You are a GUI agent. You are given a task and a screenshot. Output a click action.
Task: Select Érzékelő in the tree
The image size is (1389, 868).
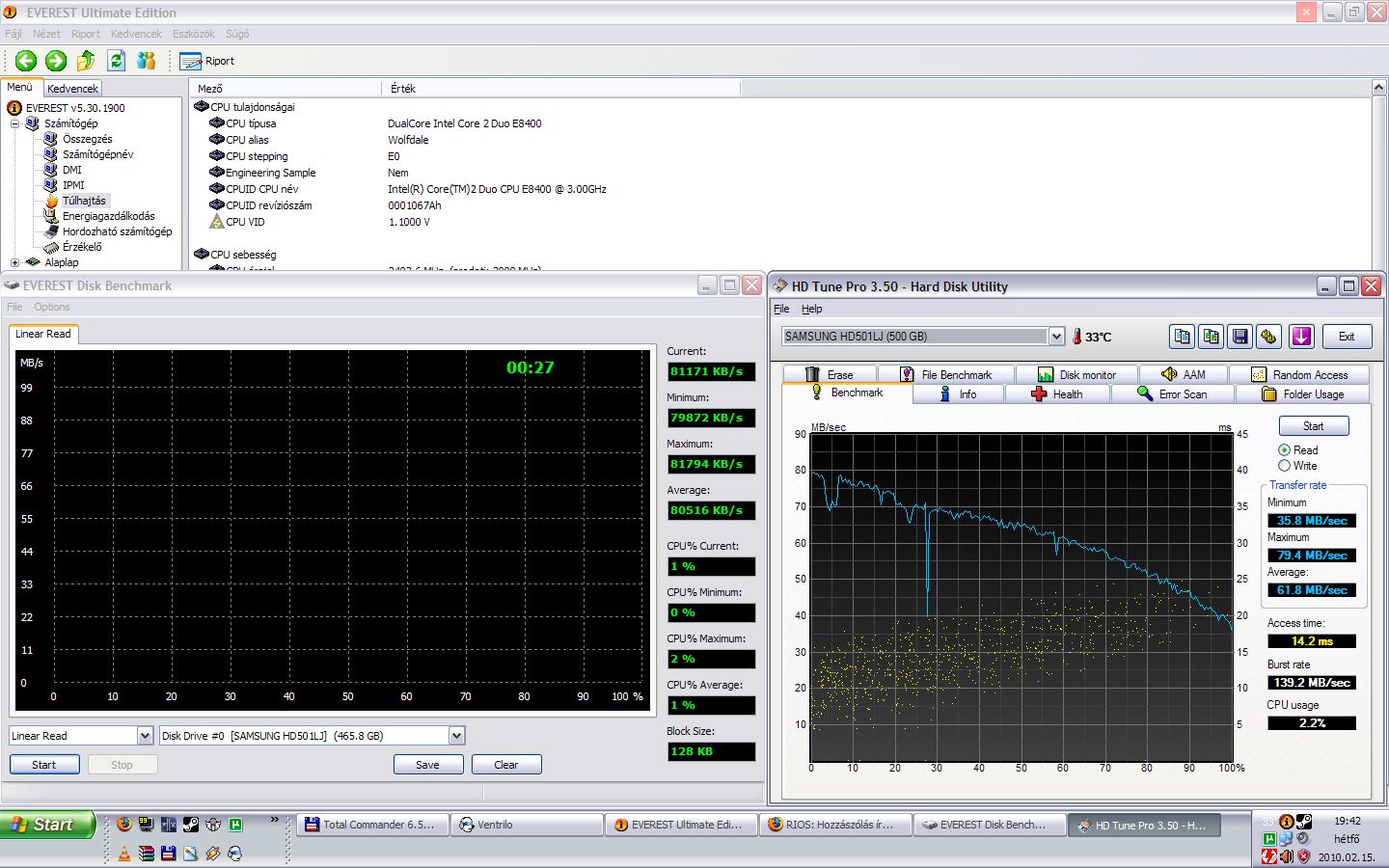[82, 247]
